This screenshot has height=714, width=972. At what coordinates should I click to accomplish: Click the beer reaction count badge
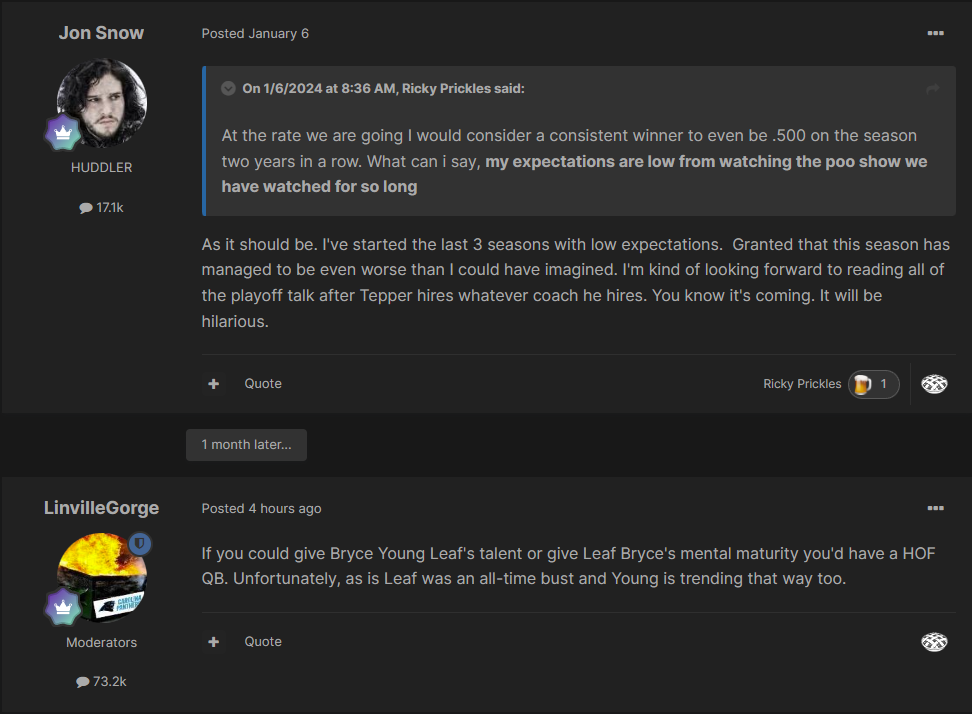coord(873,384)
